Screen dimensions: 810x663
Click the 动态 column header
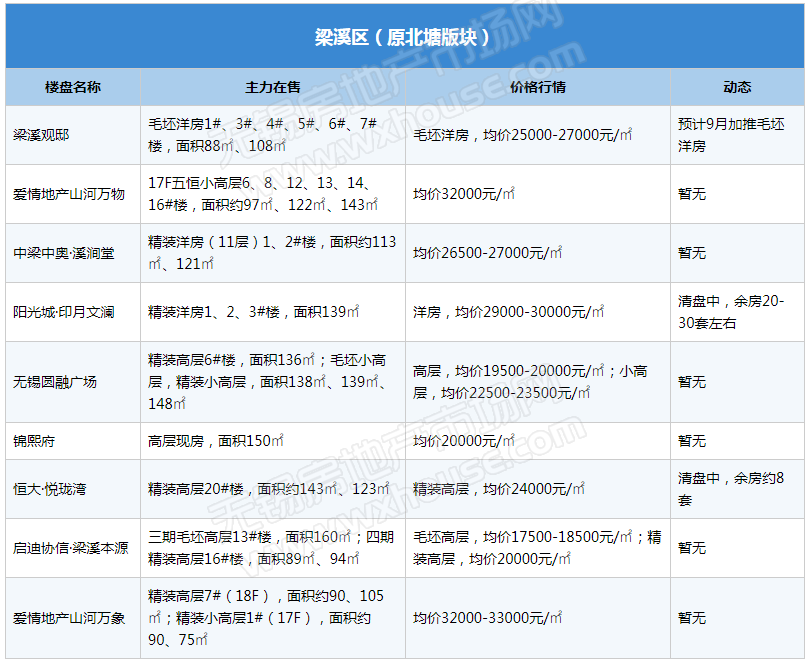point(737,87)
